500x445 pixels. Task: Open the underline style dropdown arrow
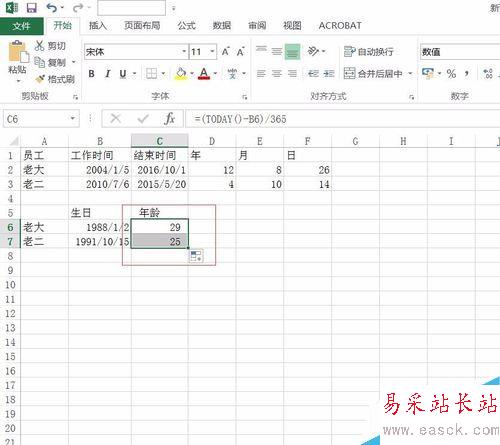coord(135,74)
